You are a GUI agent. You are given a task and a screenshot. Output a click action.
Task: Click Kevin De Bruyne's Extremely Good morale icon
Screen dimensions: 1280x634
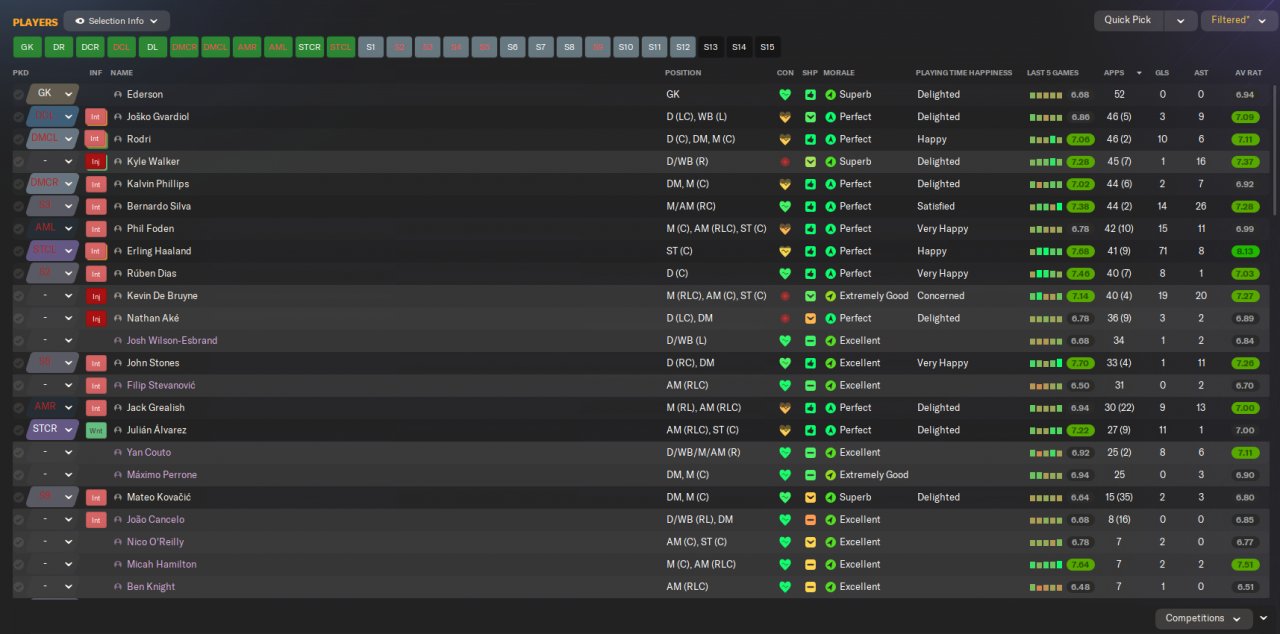point(830,296)
